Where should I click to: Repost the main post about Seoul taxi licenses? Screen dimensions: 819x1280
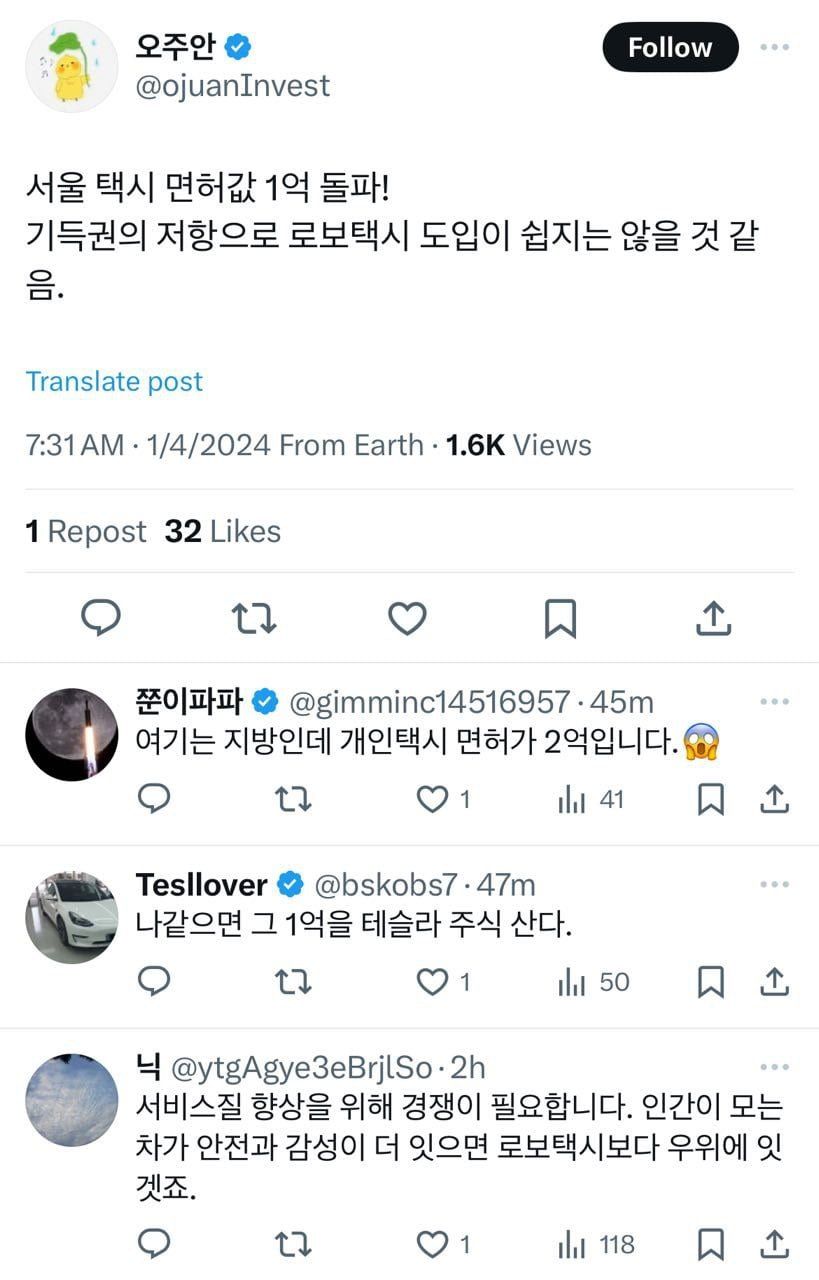tap(254, 618)
